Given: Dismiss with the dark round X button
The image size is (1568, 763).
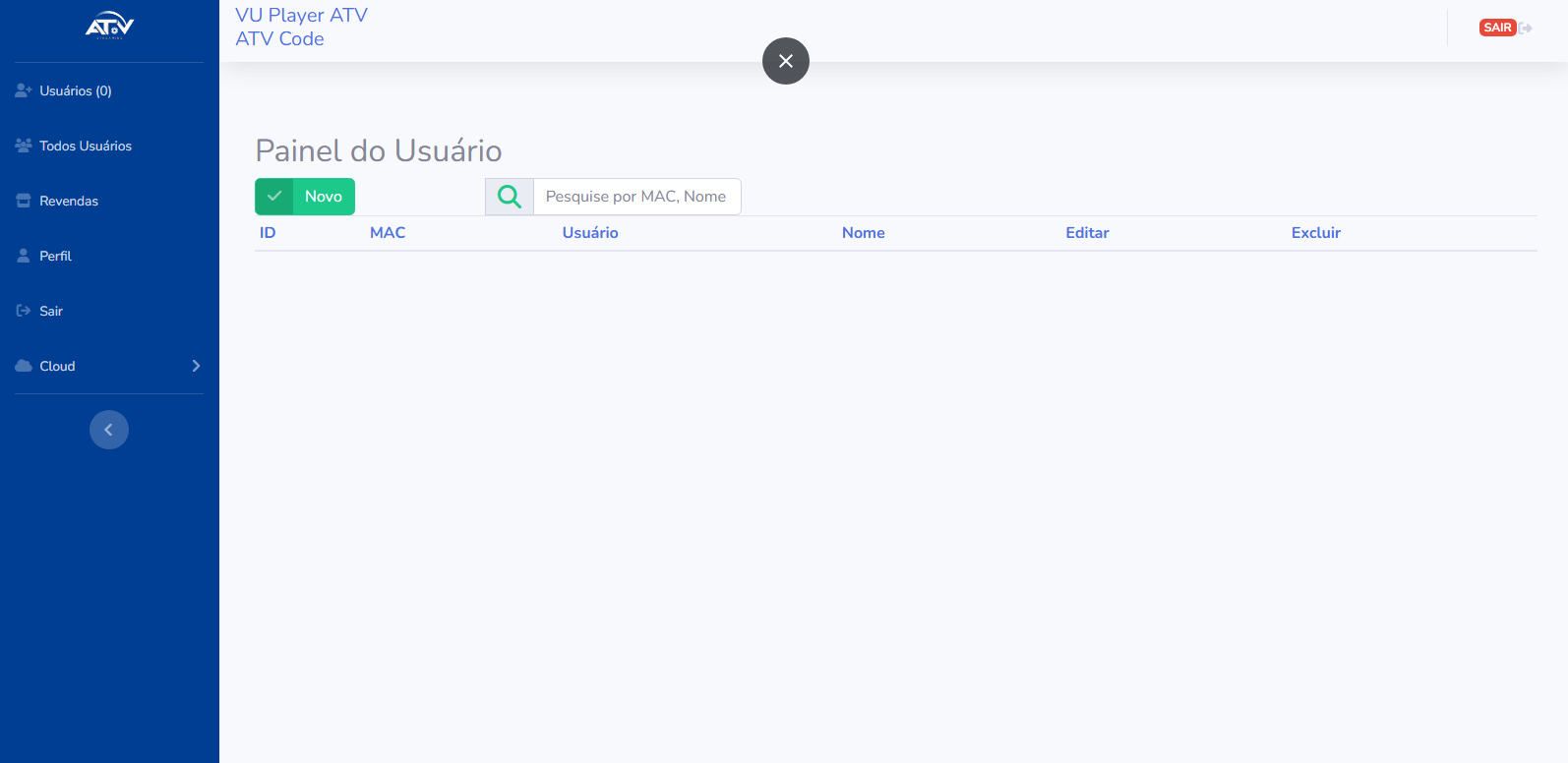Looking at the screenshot, I should point(786,61).
